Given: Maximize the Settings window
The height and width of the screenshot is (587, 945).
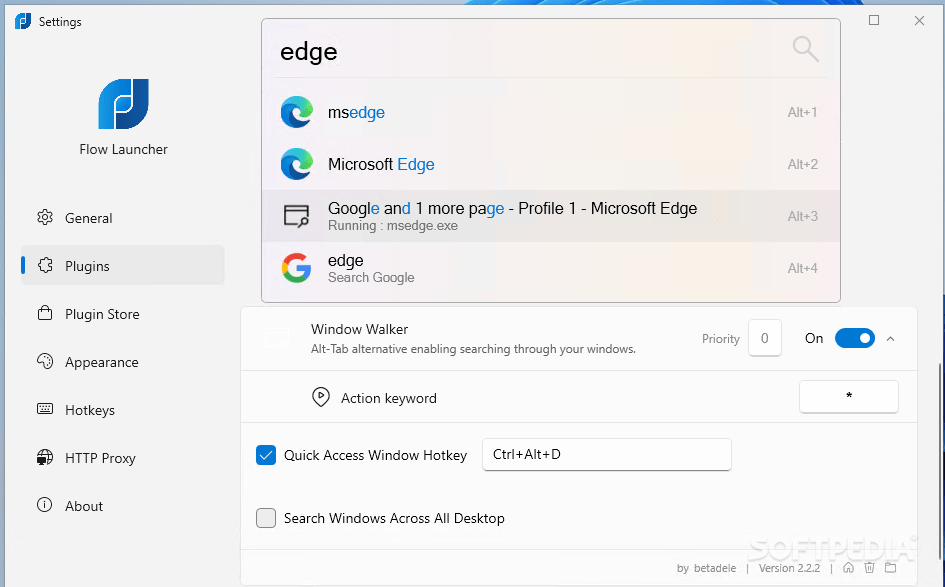Looking at the screenshot, I should (874, 20).
